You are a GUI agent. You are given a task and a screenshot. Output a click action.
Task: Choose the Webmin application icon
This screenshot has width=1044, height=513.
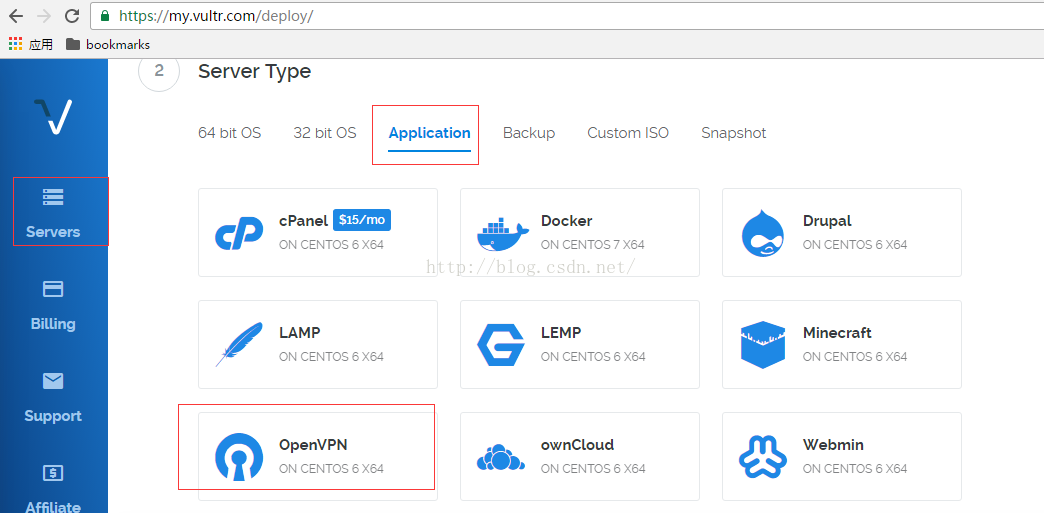tap(763, 457)
